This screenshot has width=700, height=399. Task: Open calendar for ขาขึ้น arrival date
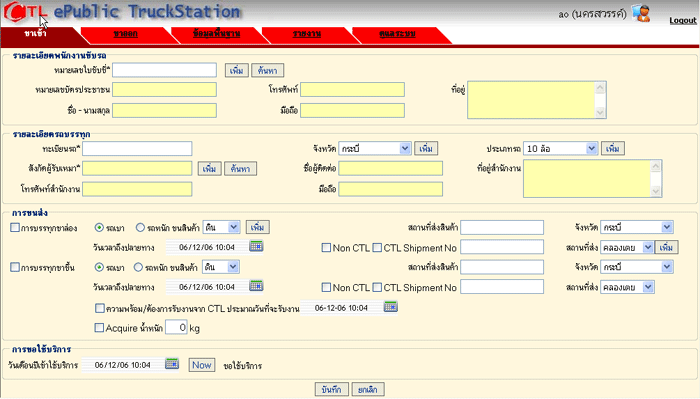pos(256,286)
